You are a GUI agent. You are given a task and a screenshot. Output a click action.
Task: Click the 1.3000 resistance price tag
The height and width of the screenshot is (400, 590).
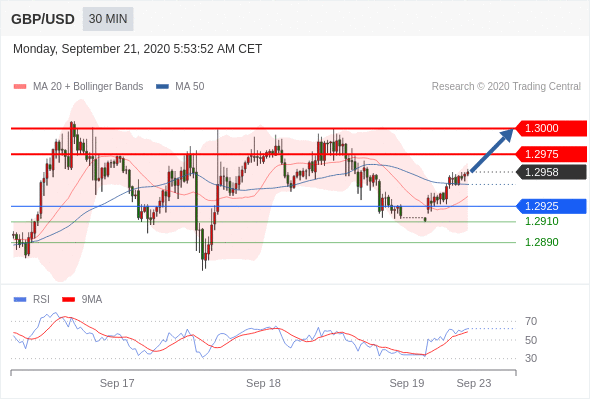551,128
